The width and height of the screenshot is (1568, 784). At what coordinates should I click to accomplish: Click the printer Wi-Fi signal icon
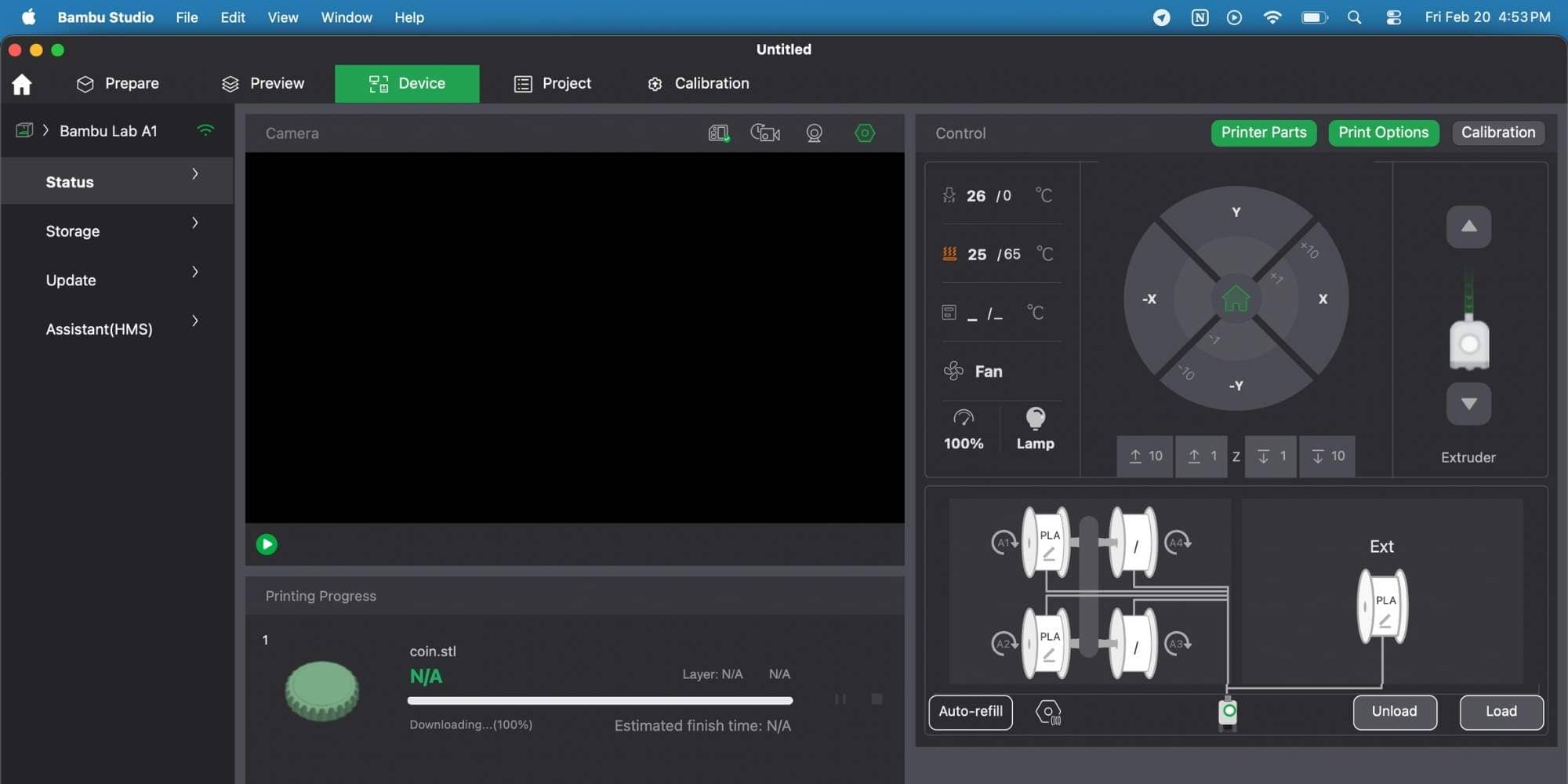205,131
